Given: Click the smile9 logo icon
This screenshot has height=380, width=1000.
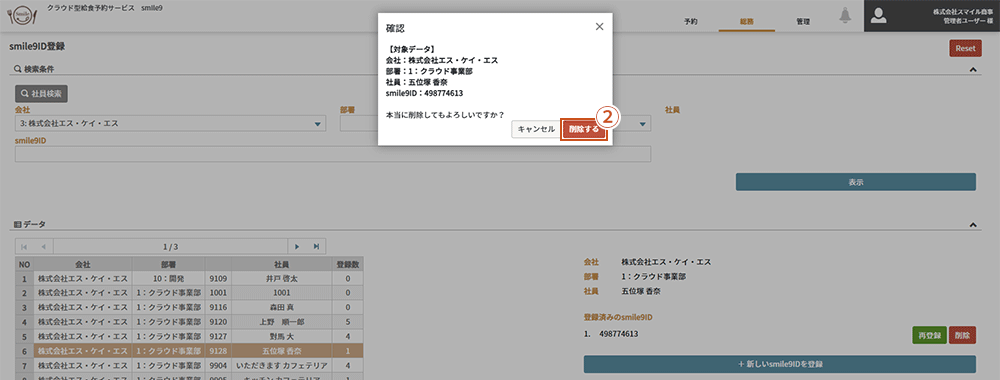Looking at the screenshot, I should point(22,15).
